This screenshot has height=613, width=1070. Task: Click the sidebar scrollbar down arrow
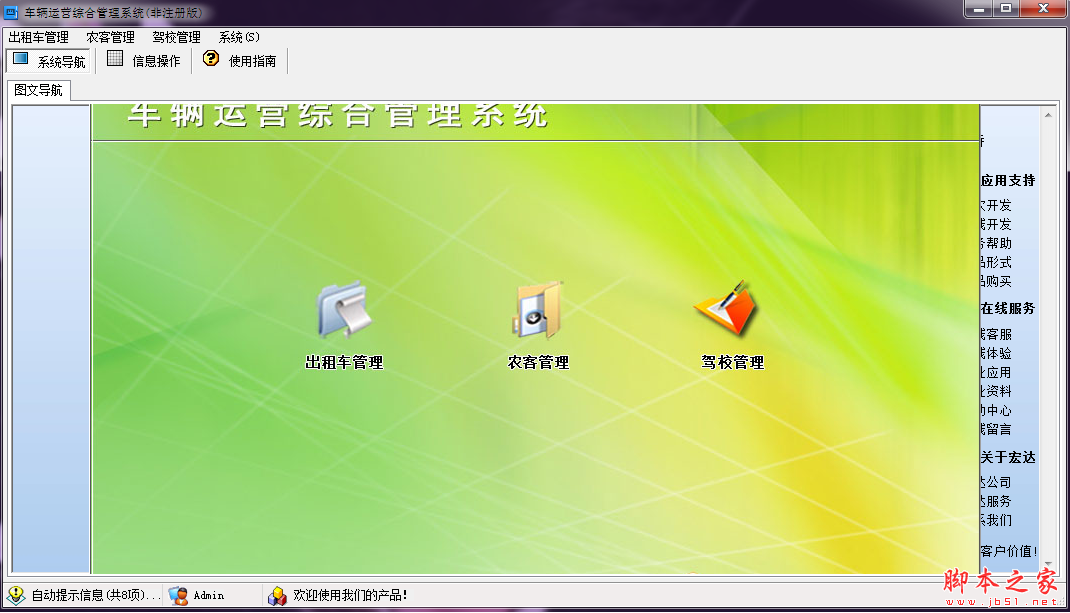tap(1048, 564)
